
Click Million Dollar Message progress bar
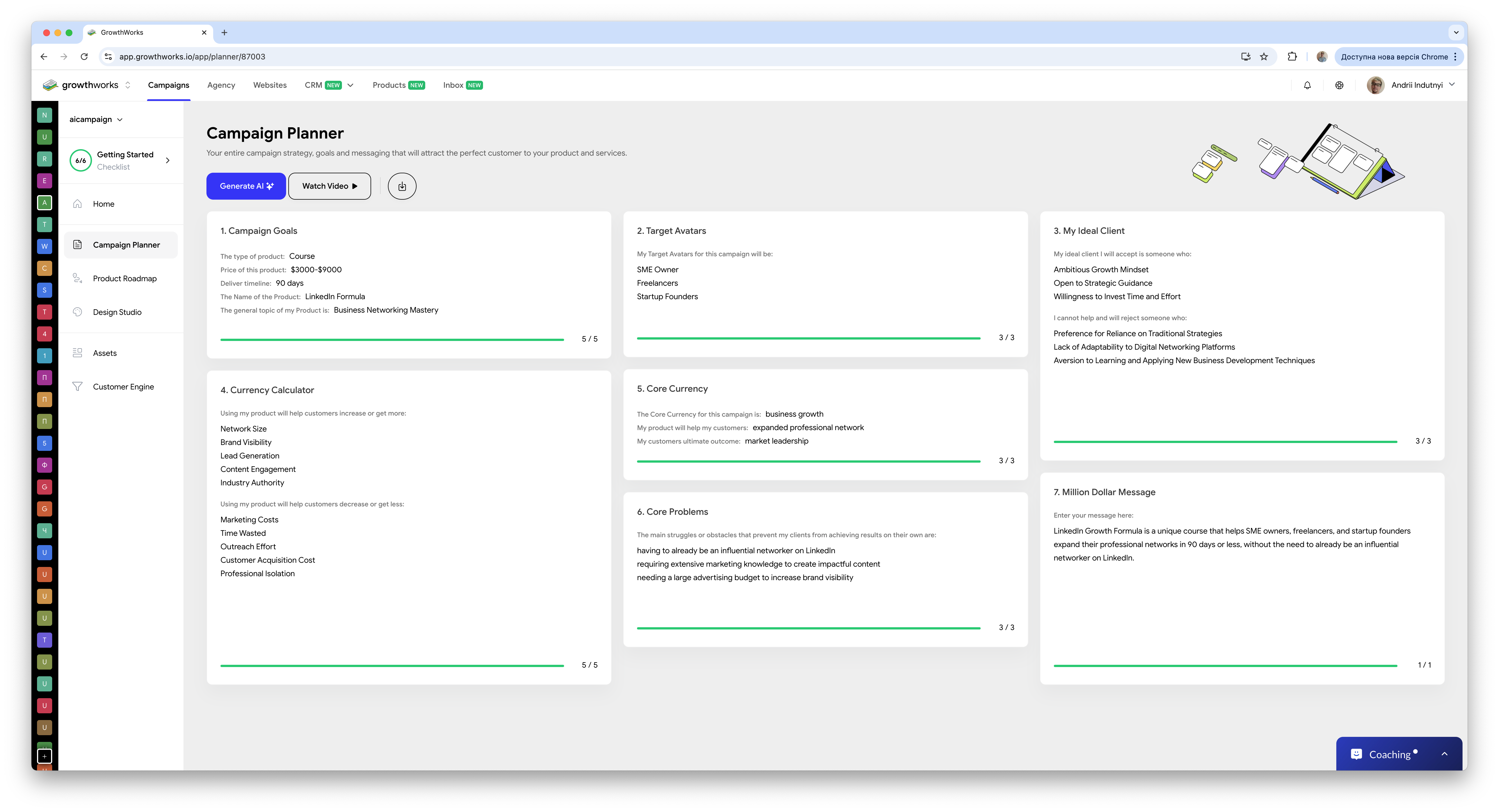pos(1225,665)
